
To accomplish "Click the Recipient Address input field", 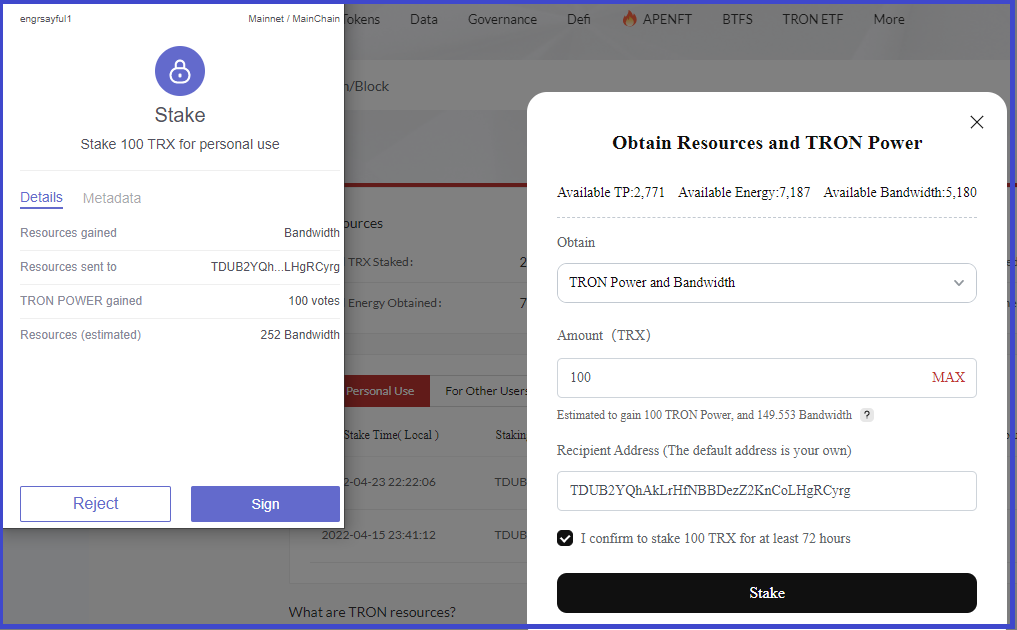I will pyautogui.click(x=767, y=491).
